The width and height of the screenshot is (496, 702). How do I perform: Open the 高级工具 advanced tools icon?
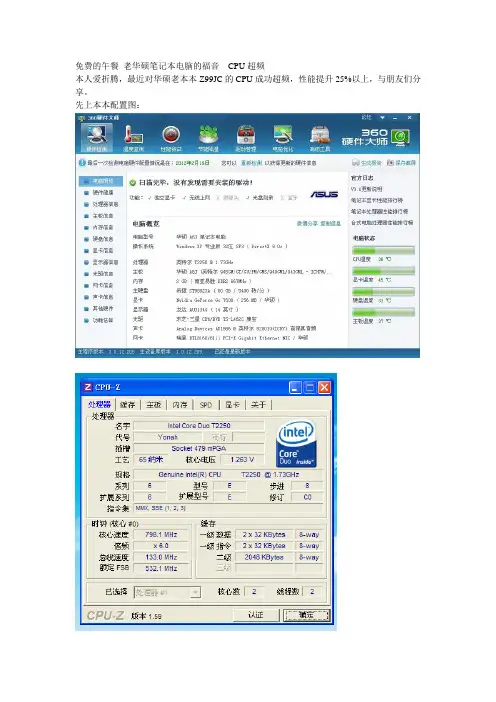pos(320,138)
